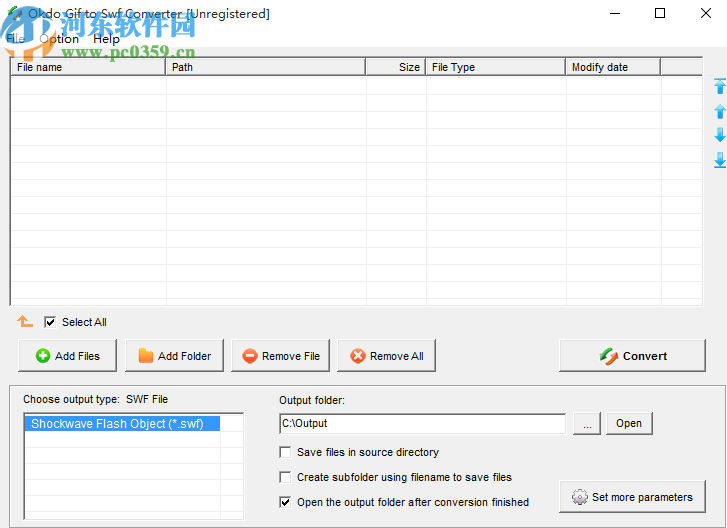727x528 pixels.
Task: Click the move-down arrow icon
Action: click(x=720, y=135)
